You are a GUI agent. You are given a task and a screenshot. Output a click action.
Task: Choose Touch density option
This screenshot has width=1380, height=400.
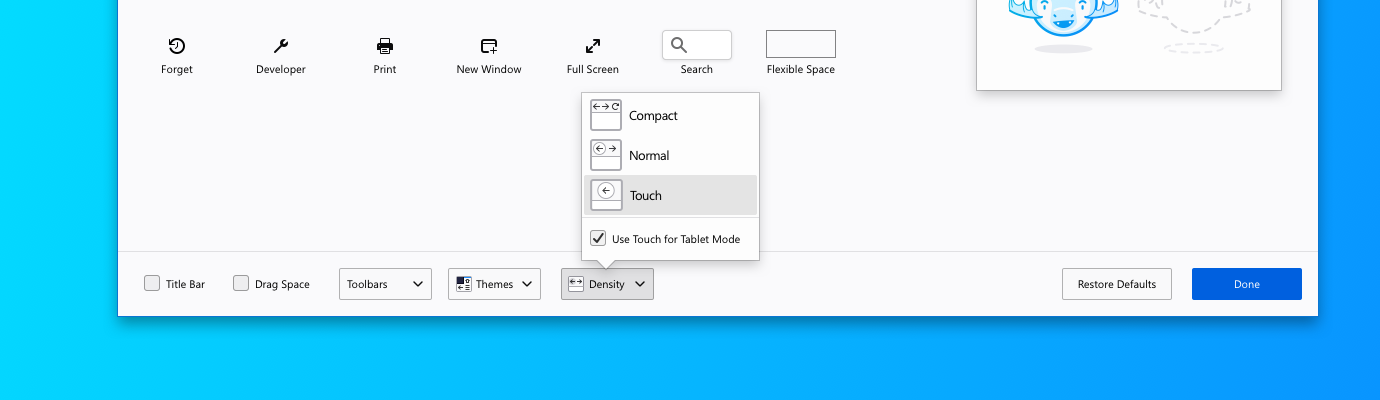pos(670,195)
